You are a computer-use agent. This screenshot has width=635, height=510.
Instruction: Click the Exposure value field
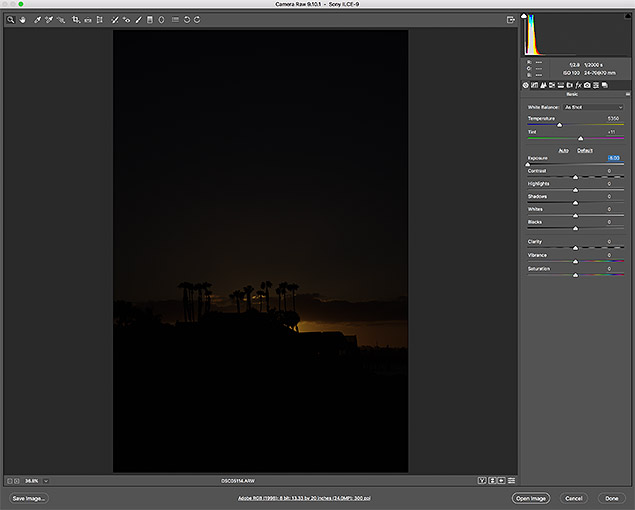613,158
